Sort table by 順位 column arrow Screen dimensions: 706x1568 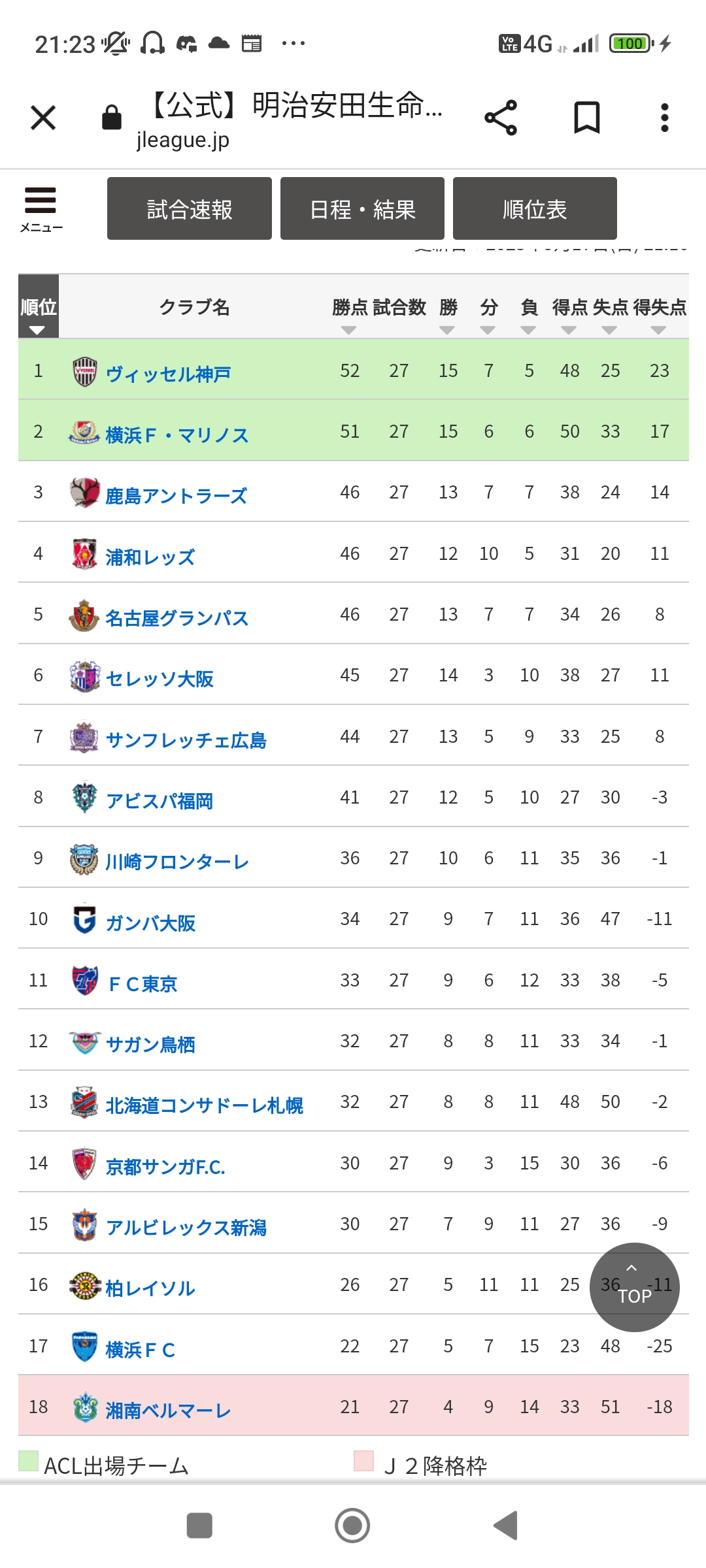pyautogui.click(x=37, y=330)
